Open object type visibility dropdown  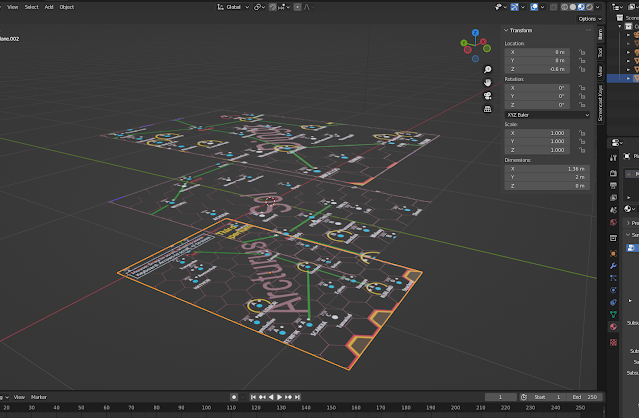coord(500,7)
